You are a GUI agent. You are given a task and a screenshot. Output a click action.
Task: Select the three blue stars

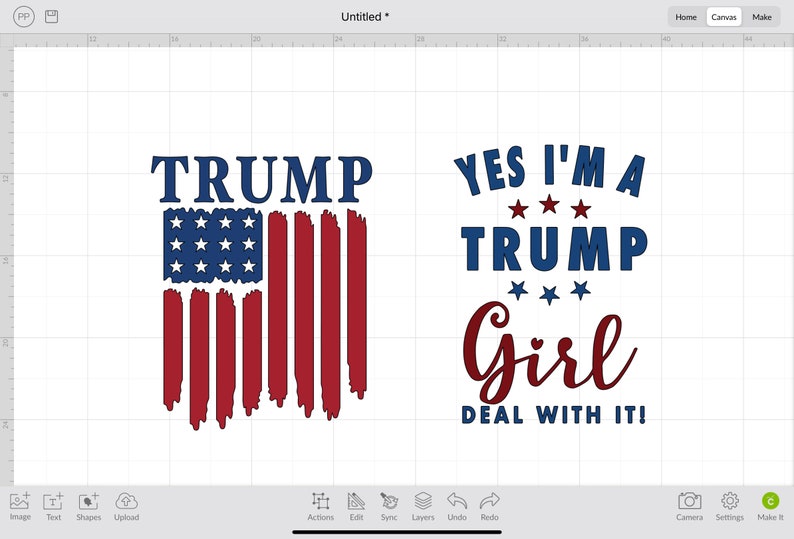549,292
